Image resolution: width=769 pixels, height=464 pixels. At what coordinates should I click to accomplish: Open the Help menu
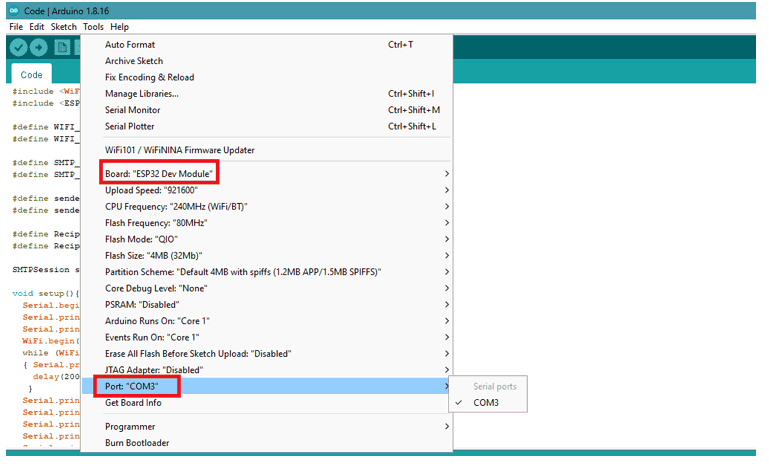click(119, 27)
